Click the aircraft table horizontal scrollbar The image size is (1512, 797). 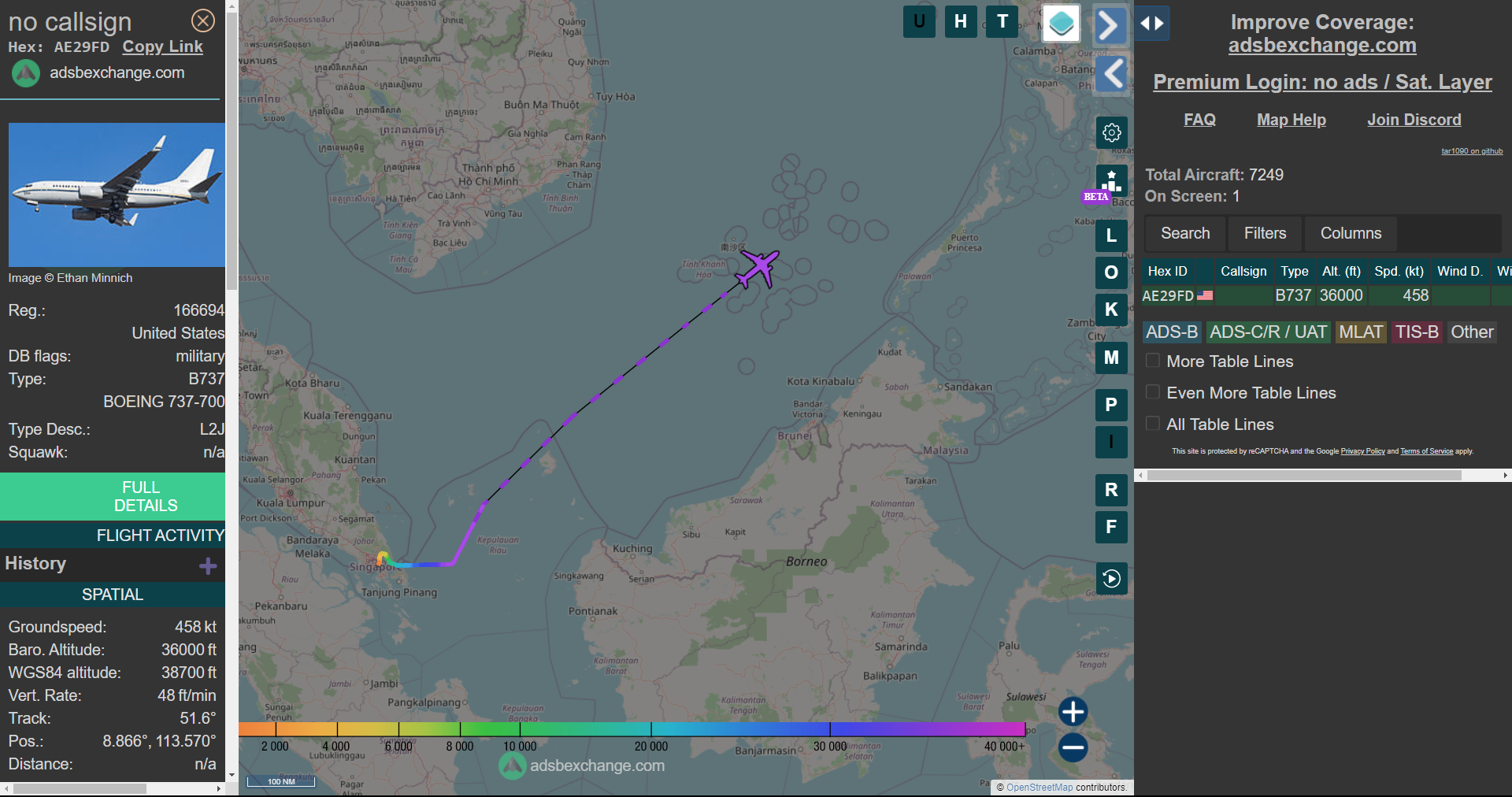tap(1304, 476)
